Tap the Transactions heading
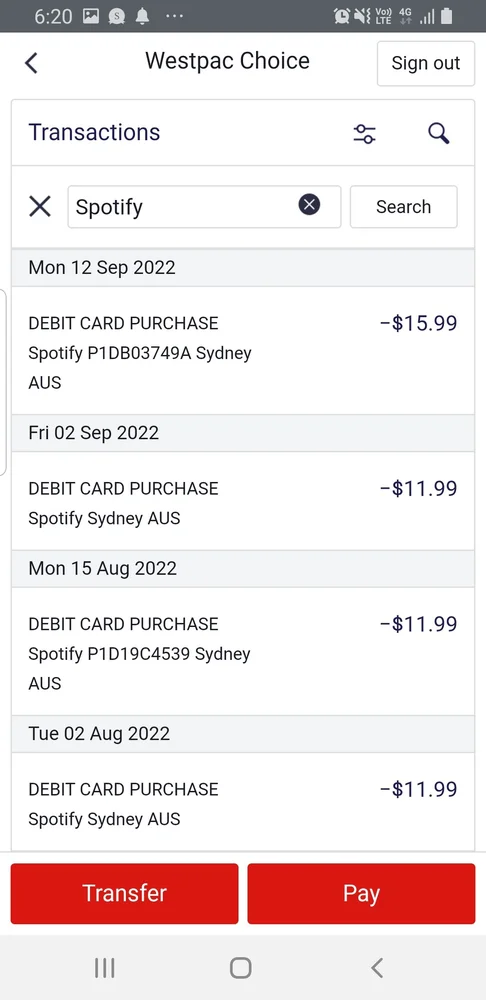Viewport: 486px width, 1000px height. [x=94, y=132]
